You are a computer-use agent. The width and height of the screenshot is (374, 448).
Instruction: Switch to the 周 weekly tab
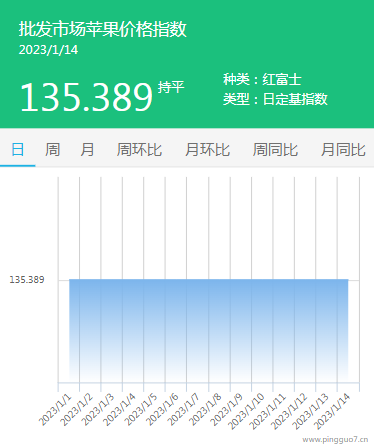click(x=52, y=149)
